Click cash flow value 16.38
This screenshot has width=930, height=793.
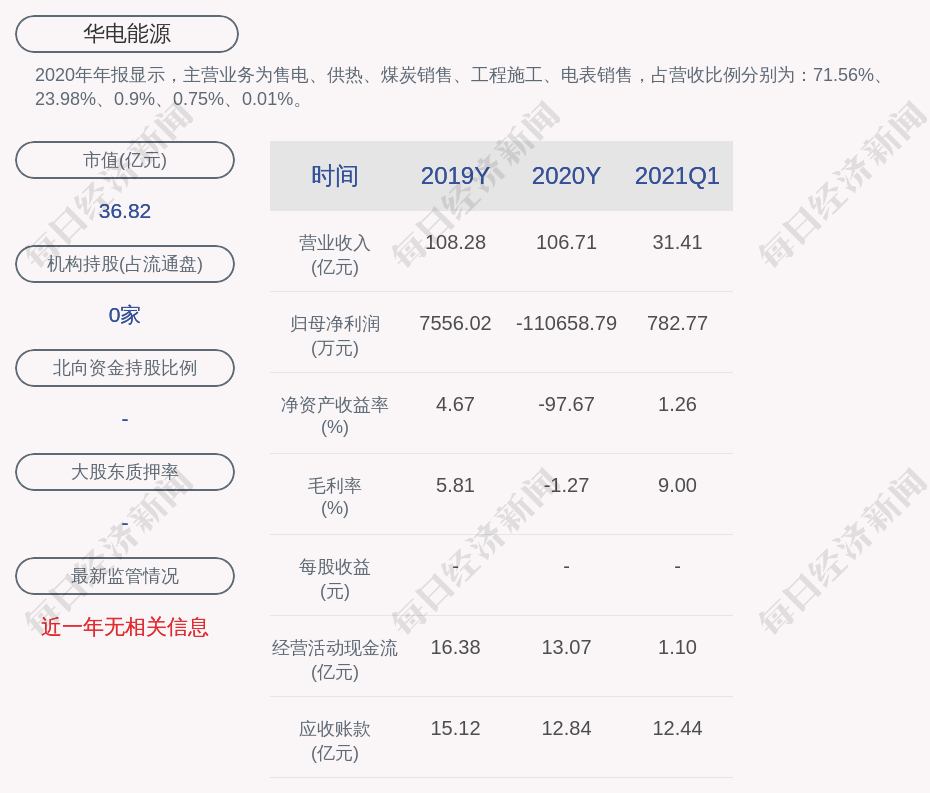(x=455, y=647)
